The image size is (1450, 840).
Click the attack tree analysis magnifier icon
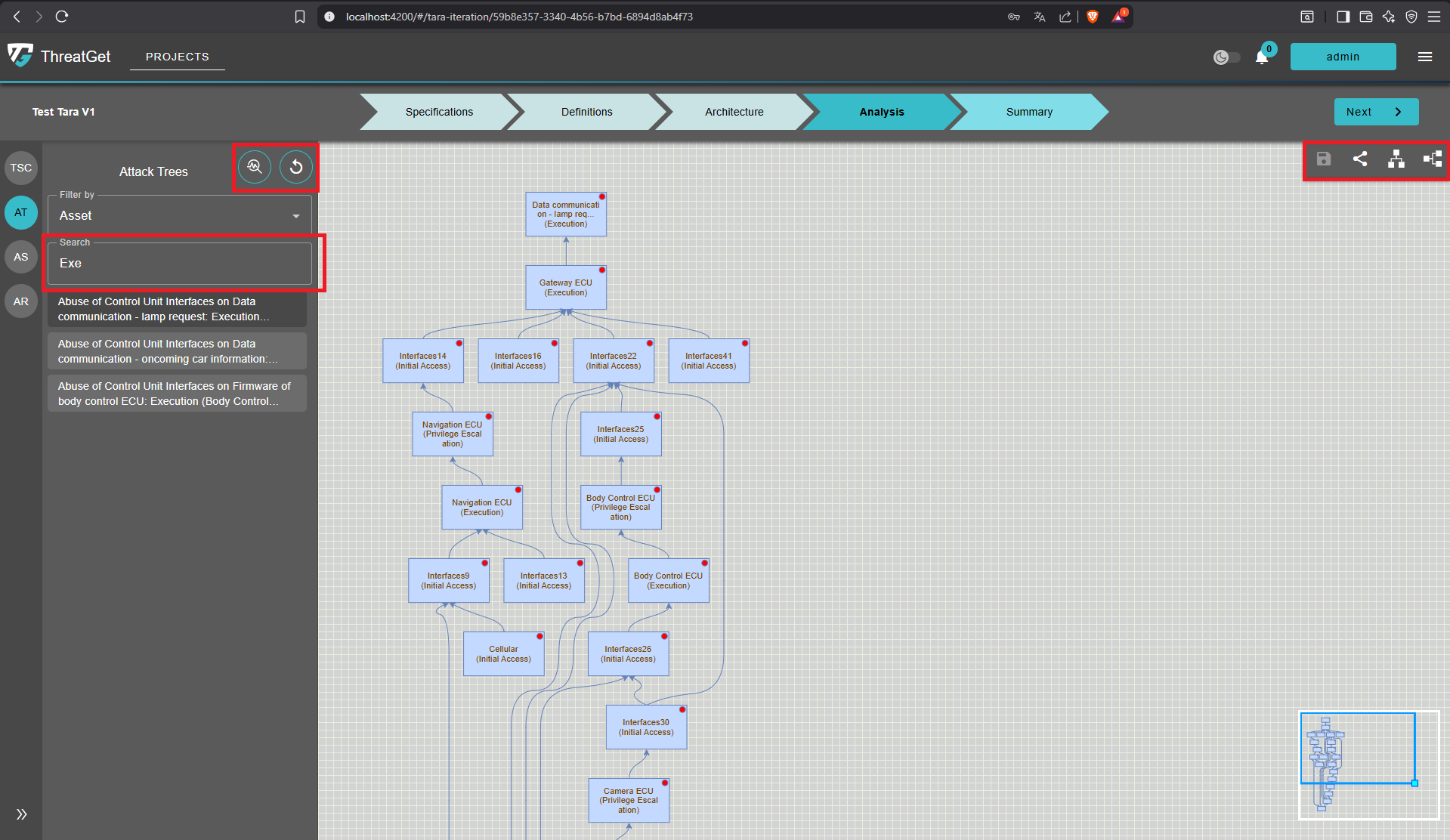tap(254, 167)
